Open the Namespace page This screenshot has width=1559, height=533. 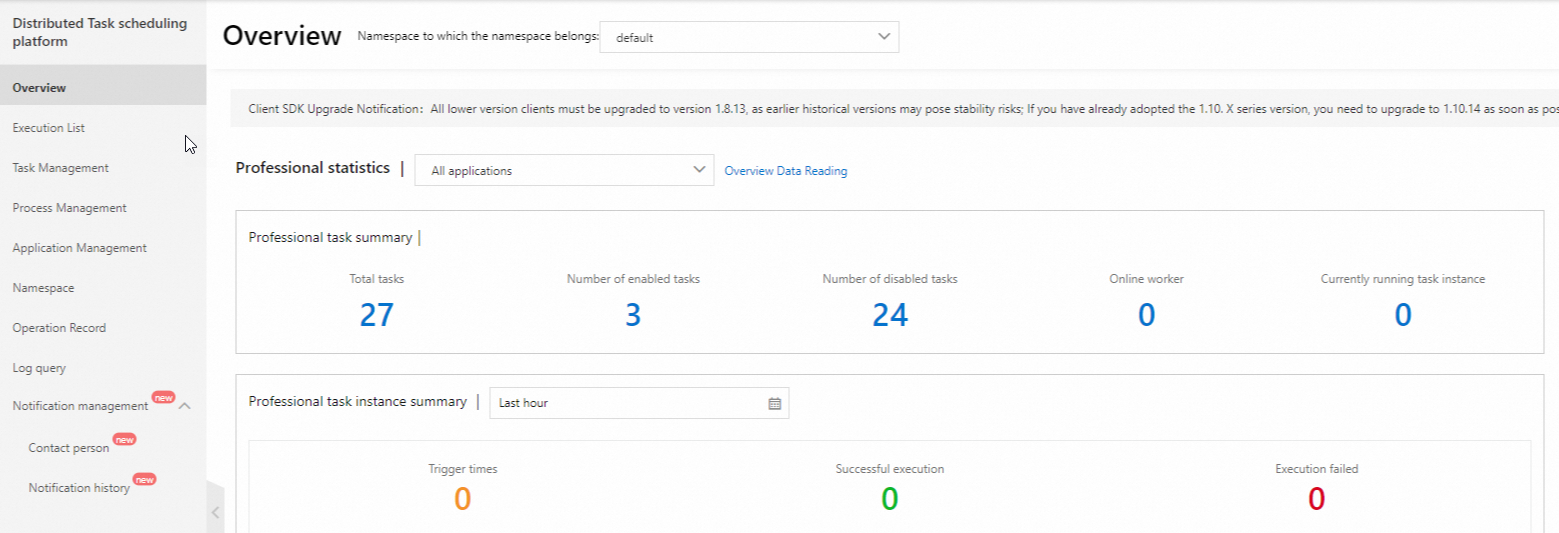[43, 288]
